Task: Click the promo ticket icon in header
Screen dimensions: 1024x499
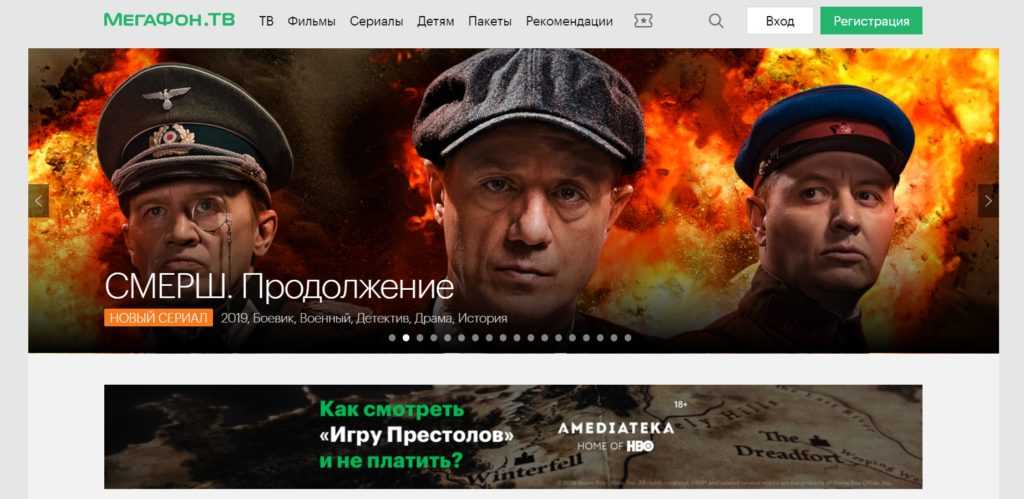Action: 643,21
